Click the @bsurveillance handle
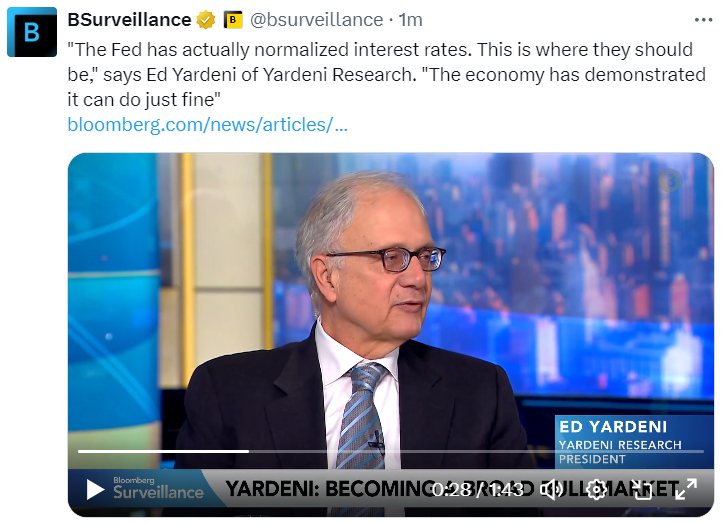This screenshot has height=523, width=727. point(315,20)
